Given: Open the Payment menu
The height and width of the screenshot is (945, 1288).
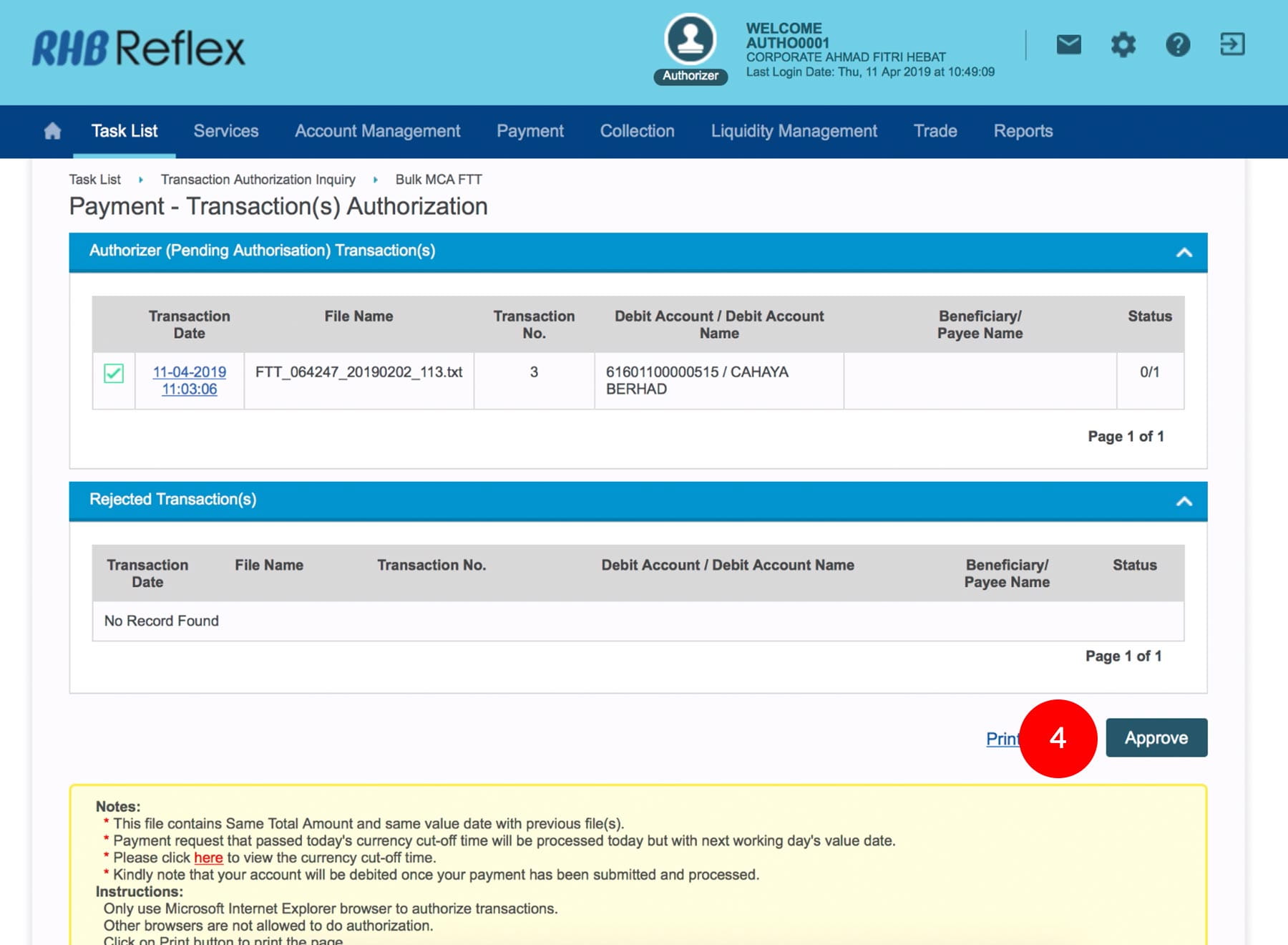Looking at the screenshot, I should pyautogui.click(x=530, y=131).
